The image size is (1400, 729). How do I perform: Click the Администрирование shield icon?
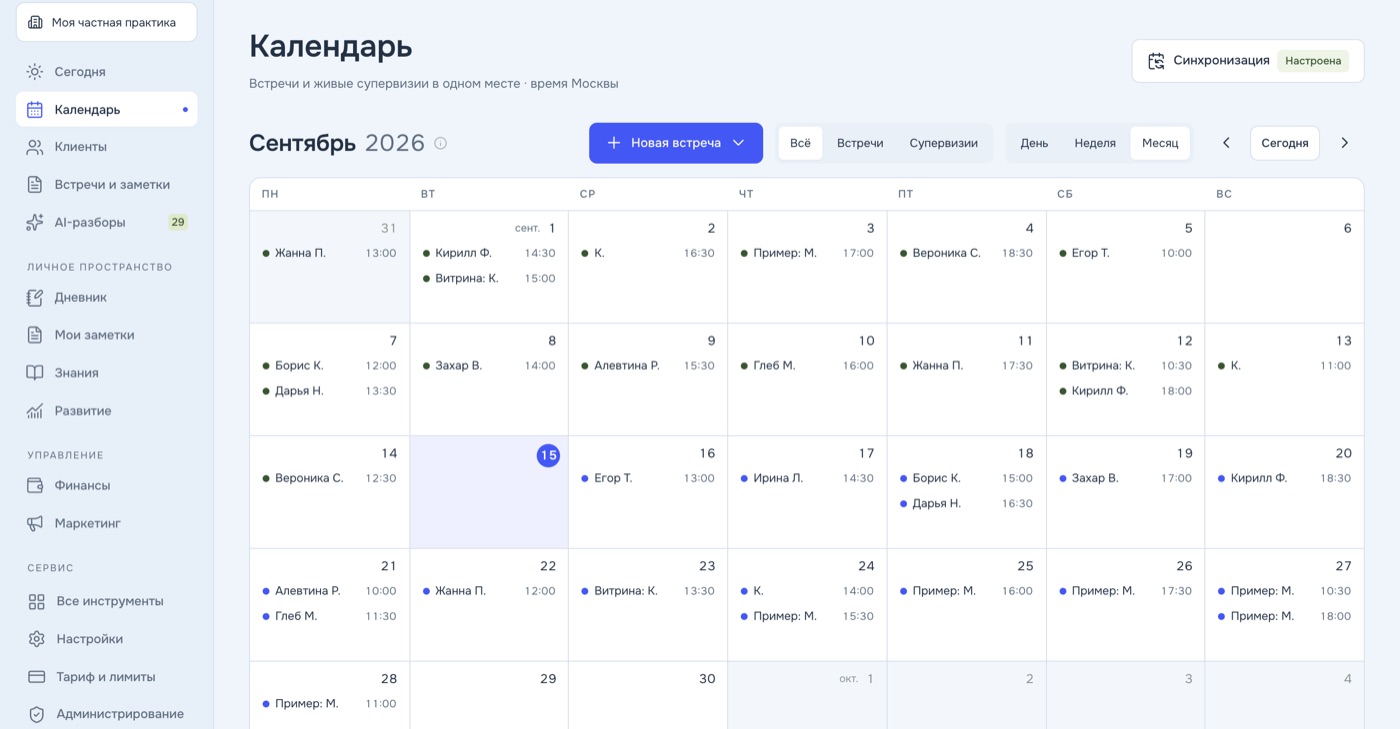click(x=37, y=714)
